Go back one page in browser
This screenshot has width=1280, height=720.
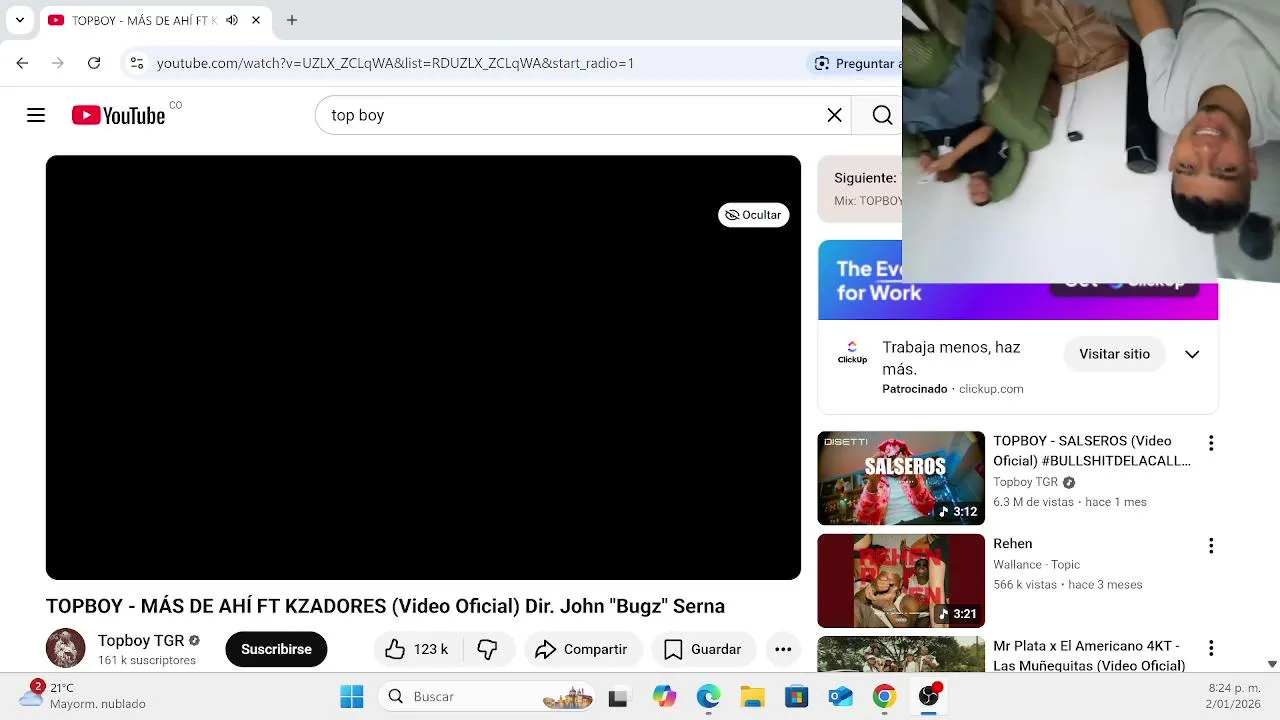point(22,63)
